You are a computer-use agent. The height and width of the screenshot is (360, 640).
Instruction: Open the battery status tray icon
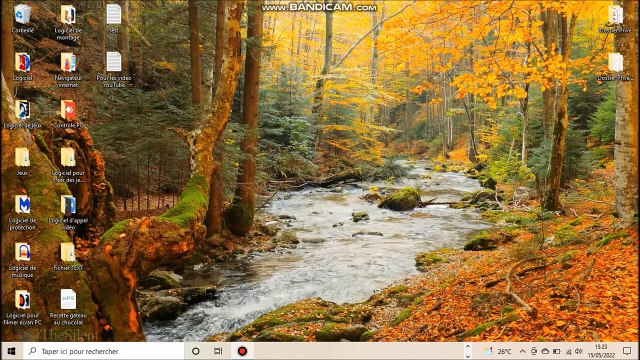[x=557, y=351]
